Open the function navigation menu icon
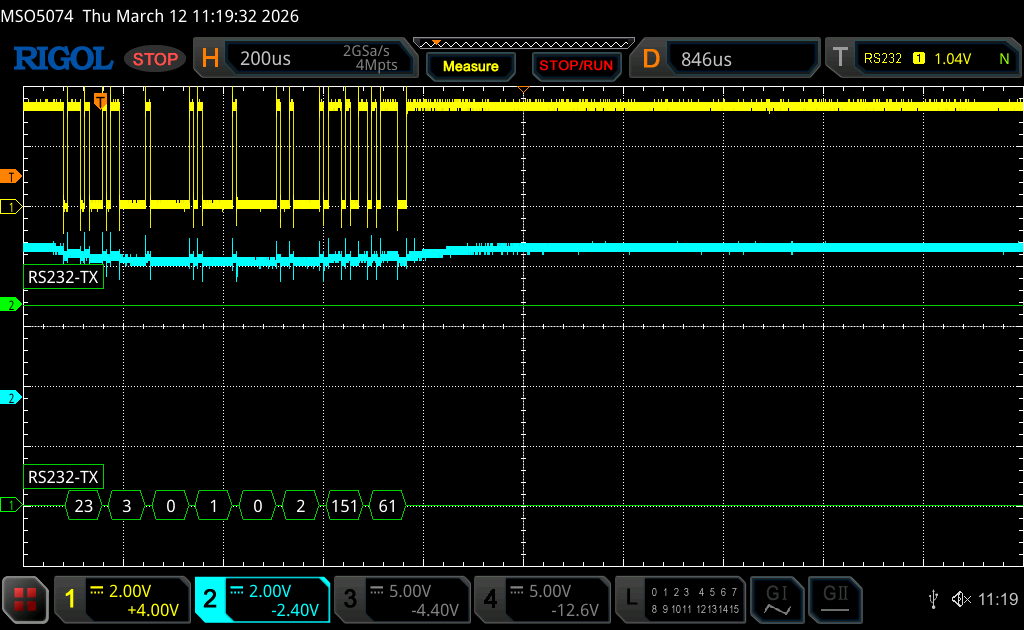The width and height of the screenshot is (1024, 630). [x=26, y=599]
